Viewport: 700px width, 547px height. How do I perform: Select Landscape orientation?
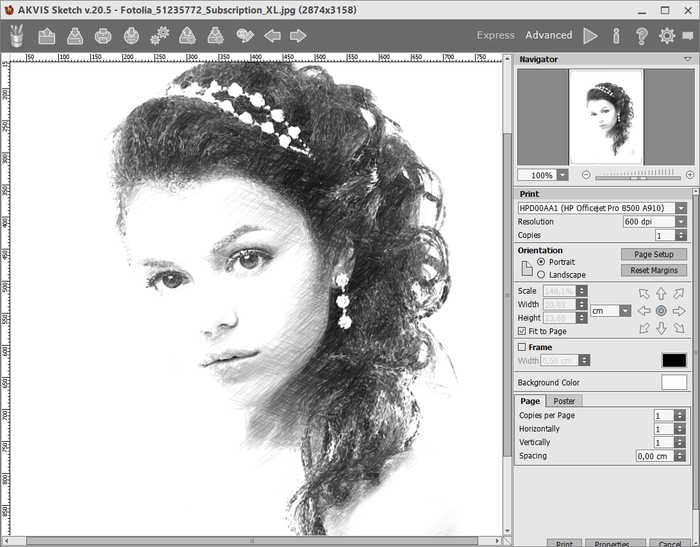541,275
